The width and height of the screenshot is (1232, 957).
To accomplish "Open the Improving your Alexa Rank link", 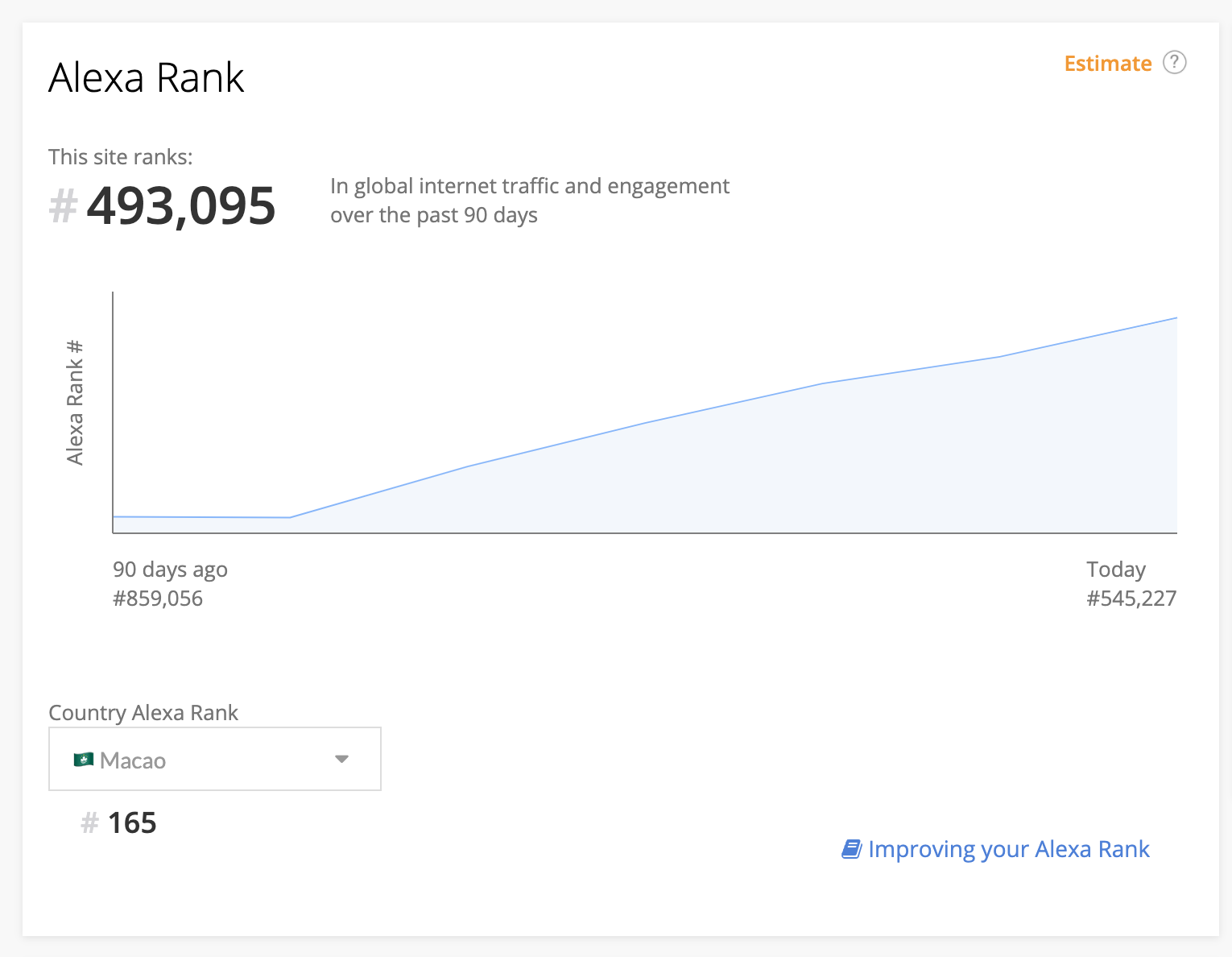I will coord(1008,849).
